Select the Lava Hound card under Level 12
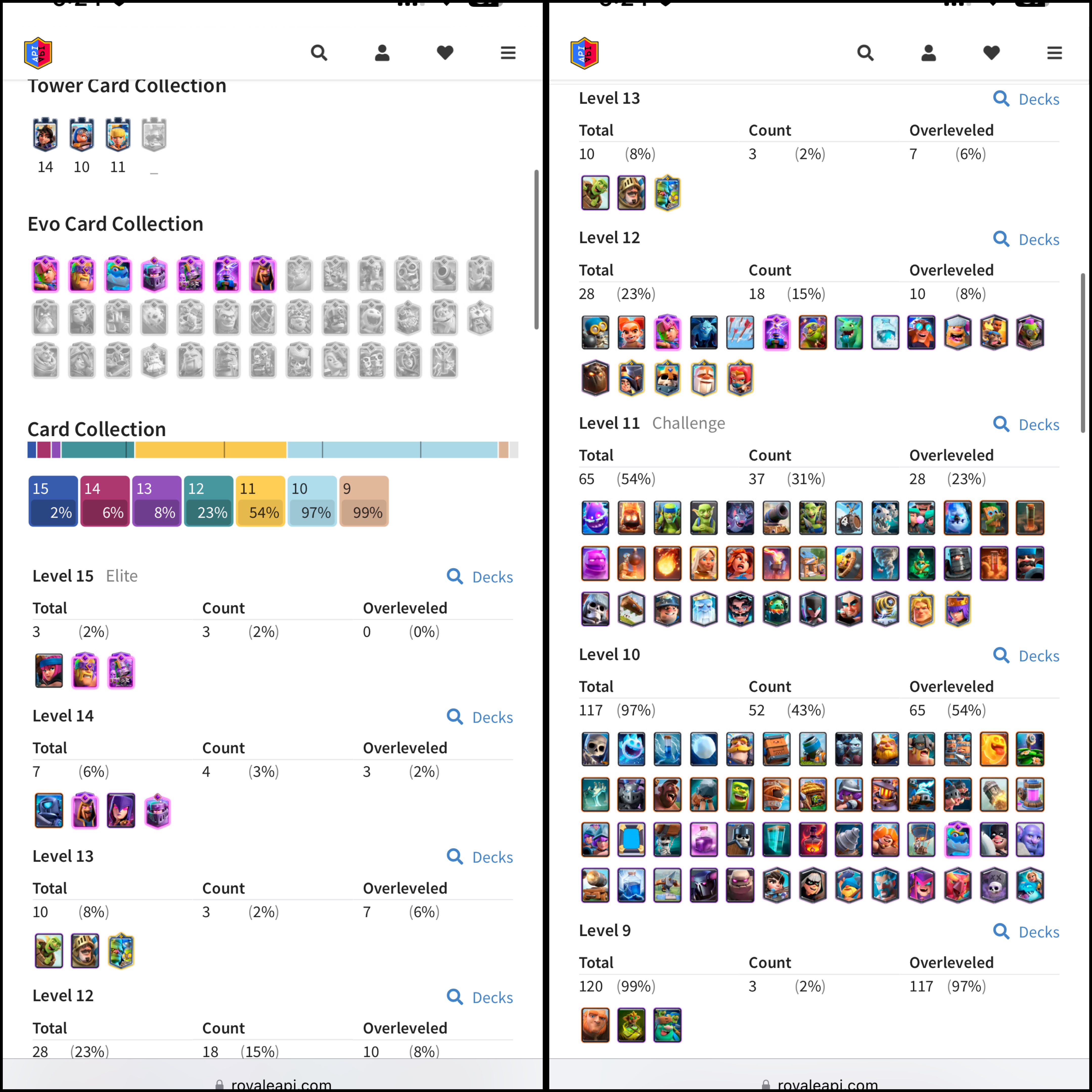 click(595, 378)
